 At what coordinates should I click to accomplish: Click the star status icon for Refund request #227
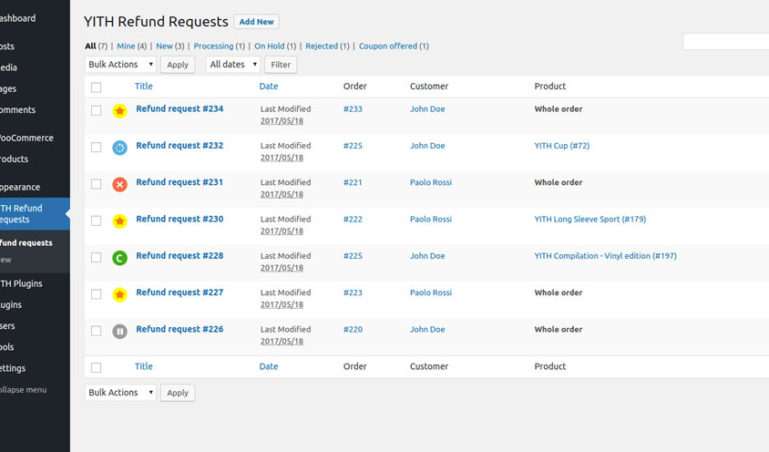(120, 295)
